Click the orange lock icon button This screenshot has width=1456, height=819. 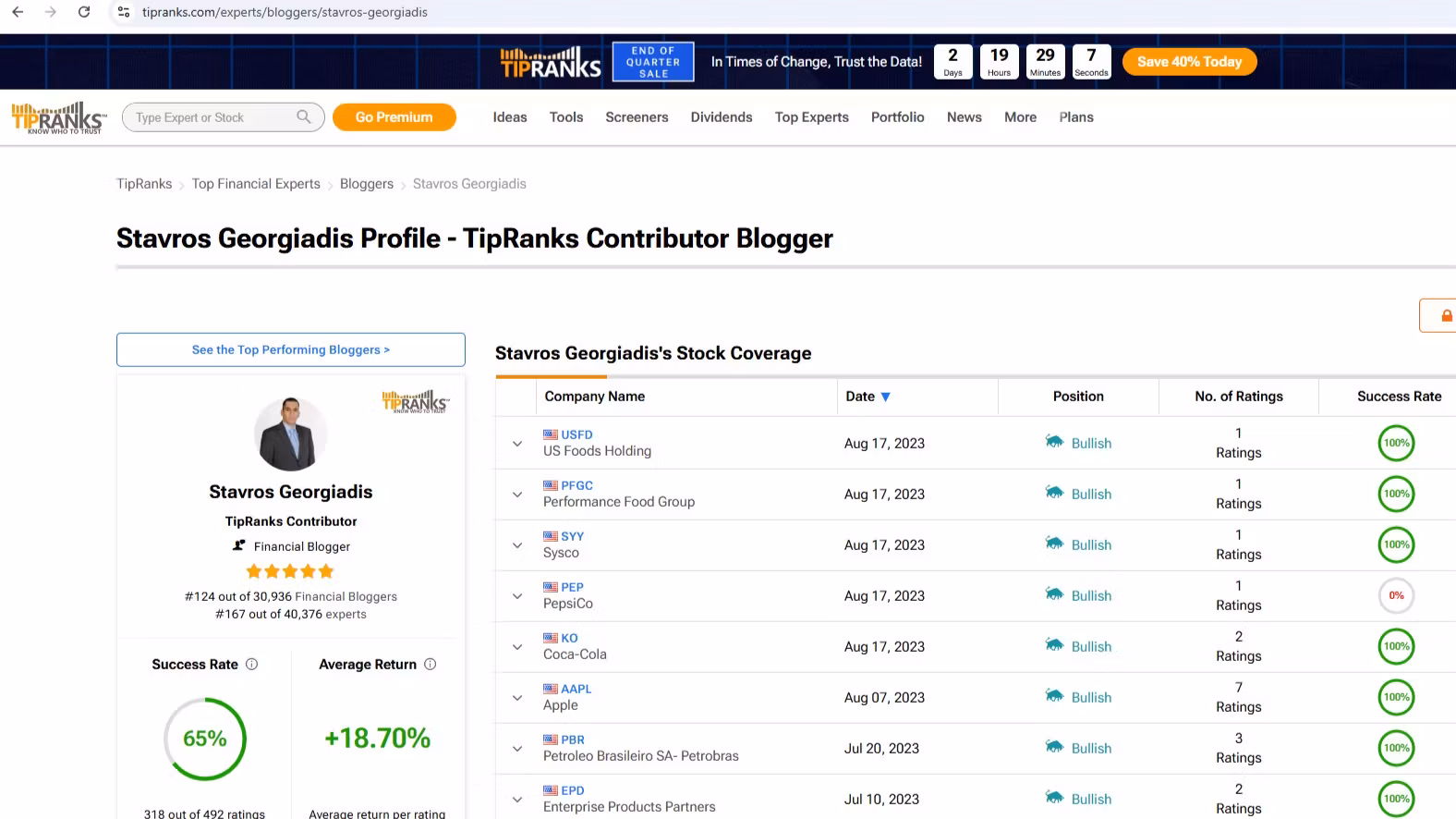(x=1445, y=316)
